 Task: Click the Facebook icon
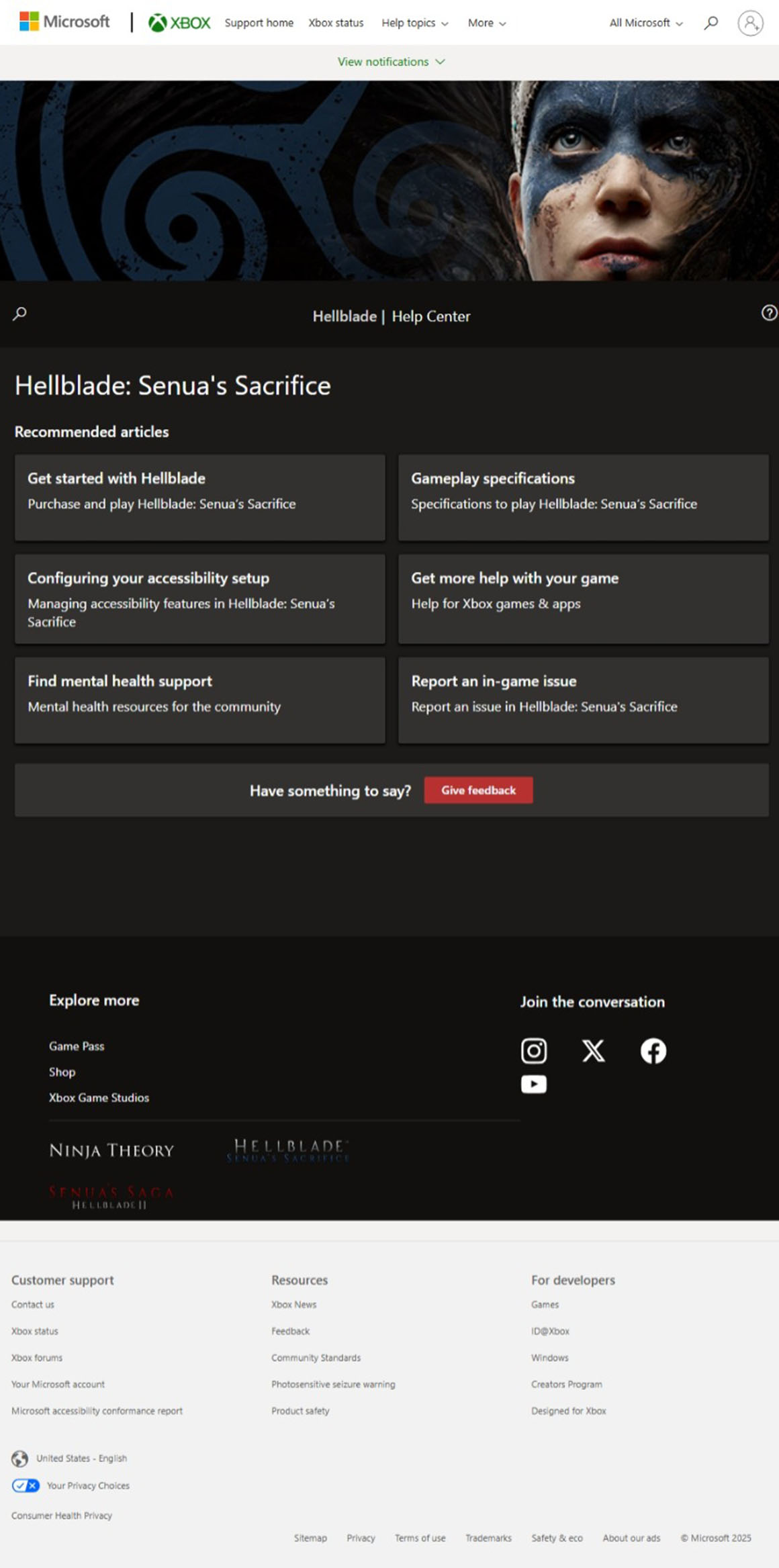(653, 1050)
